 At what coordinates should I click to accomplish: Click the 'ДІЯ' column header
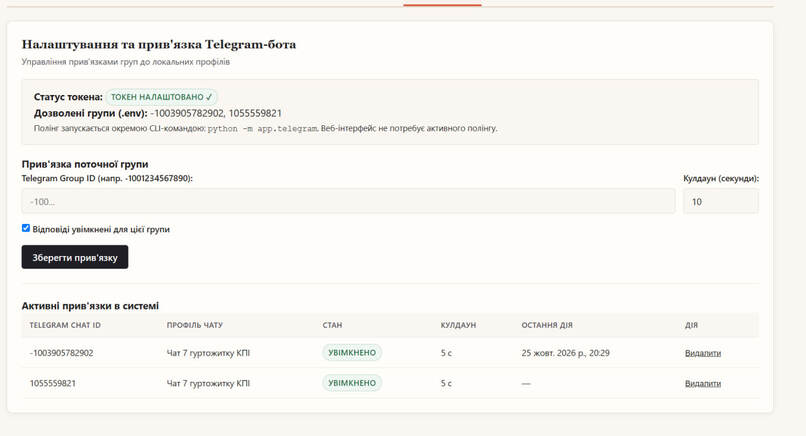click(691, 325)
